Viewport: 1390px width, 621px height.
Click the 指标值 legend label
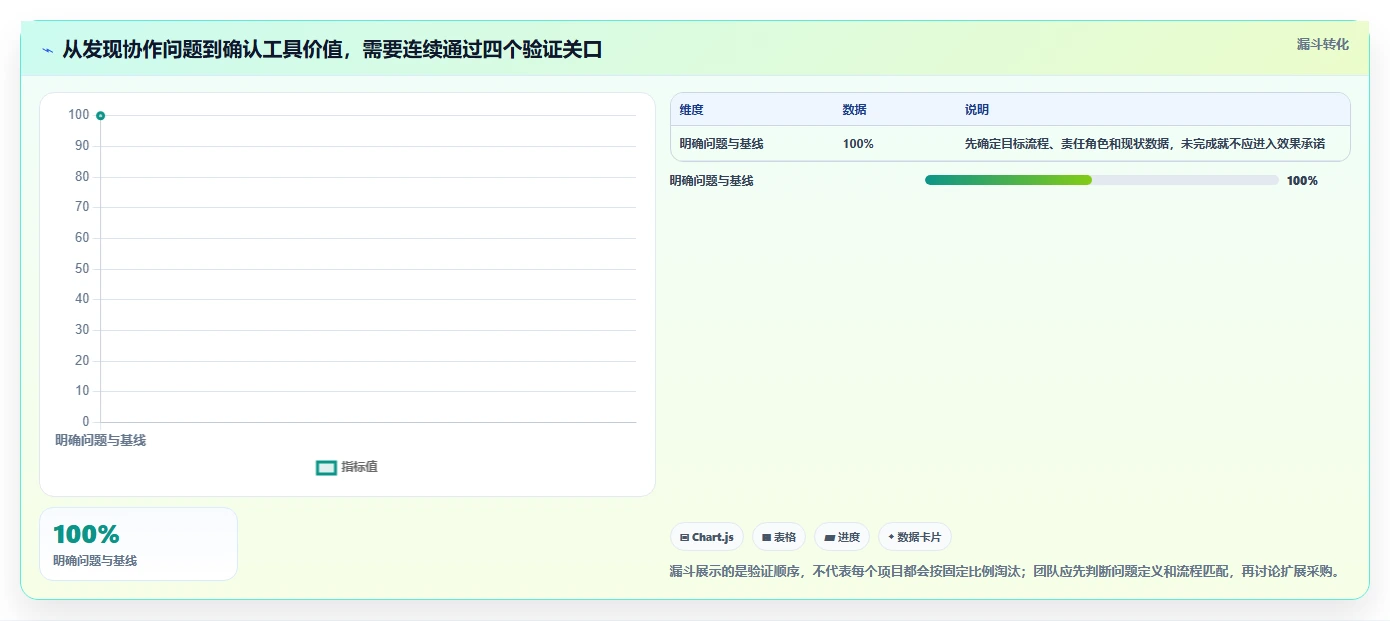point(359,467)
